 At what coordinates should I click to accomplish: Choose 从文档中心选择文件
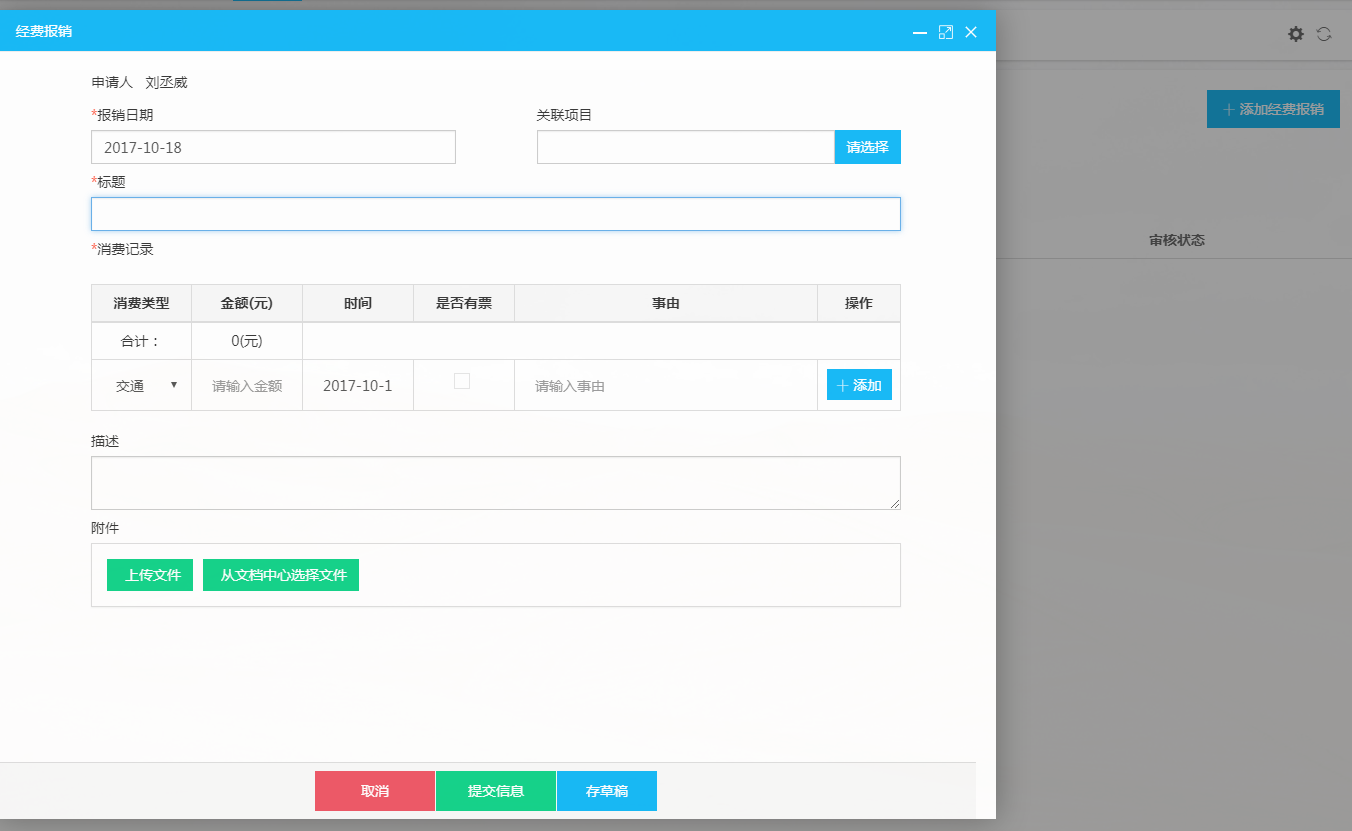coord(281,575)
